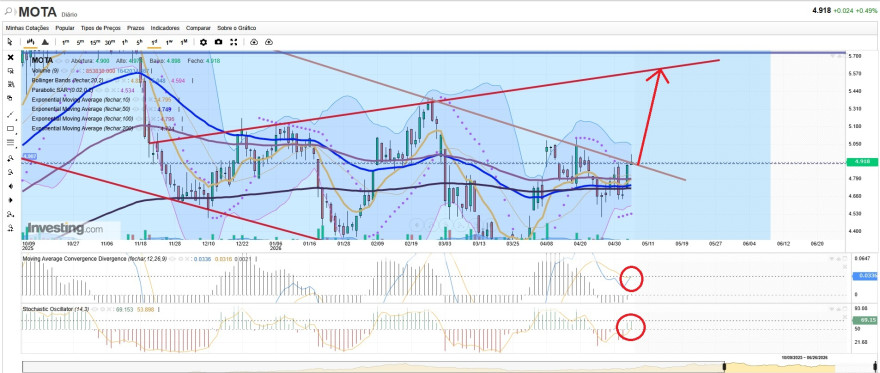Collapse MACD pane with its arrow control
This screenshot has width=880, height=373.
click(832, 259)
